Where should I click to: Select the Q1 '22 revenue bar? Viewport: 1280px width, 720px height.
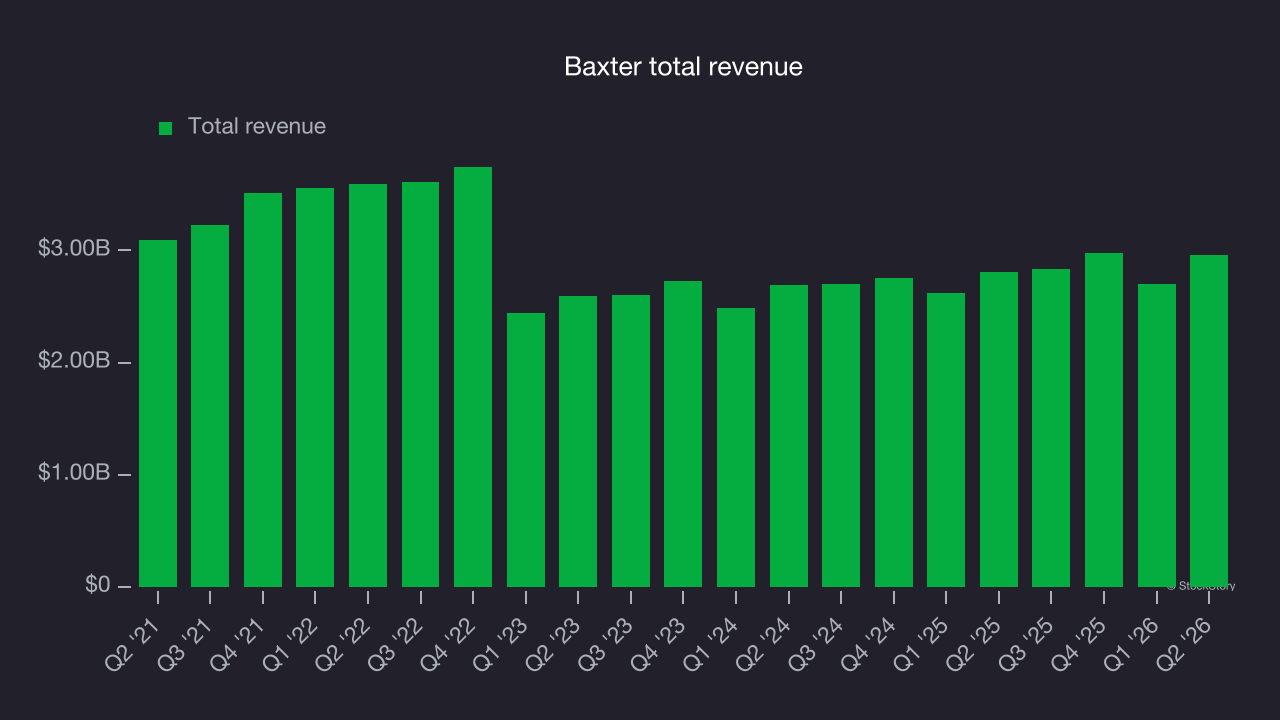point(315,387)
